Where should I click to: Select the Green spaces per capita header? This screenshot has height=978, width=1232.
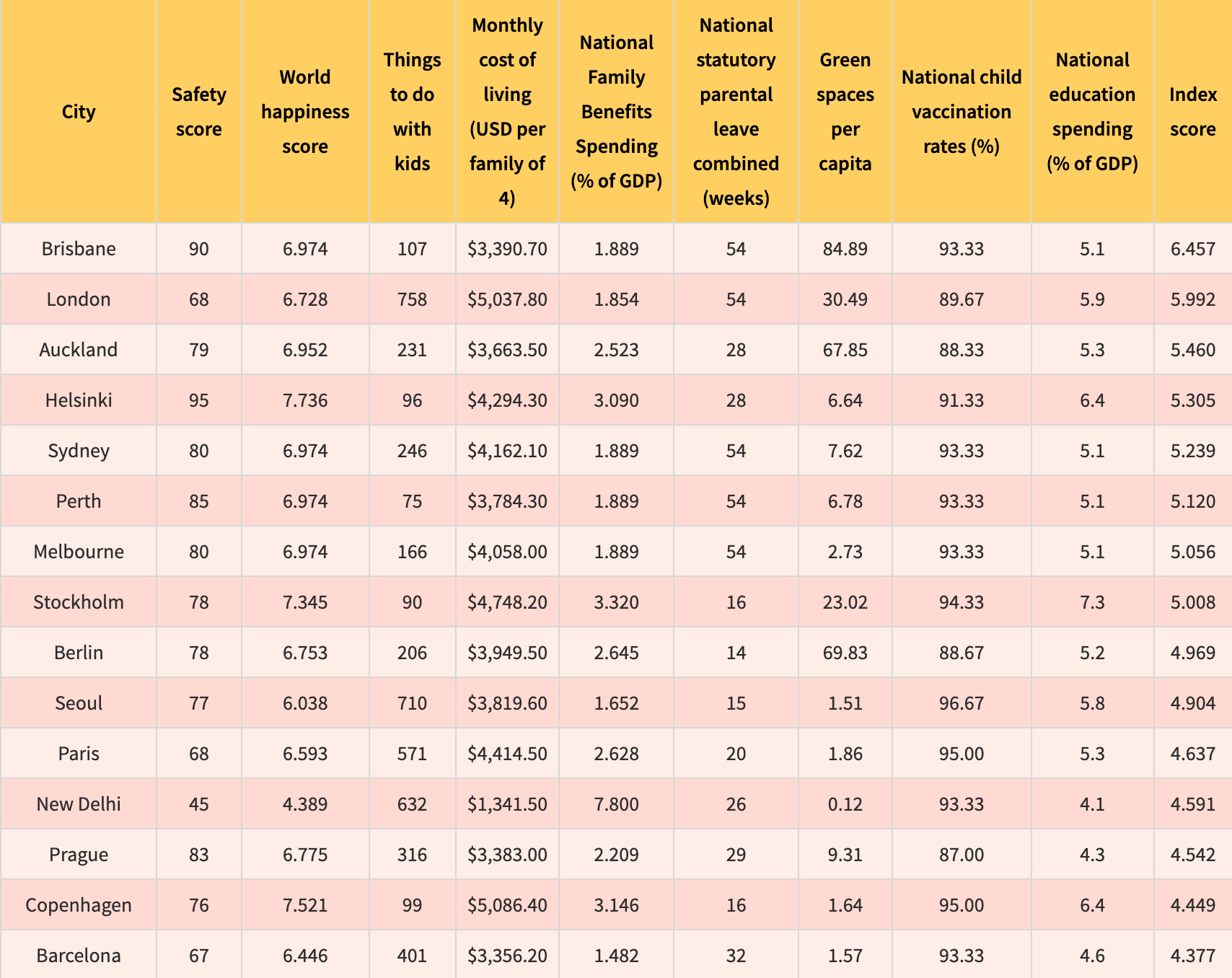(845, 112)
